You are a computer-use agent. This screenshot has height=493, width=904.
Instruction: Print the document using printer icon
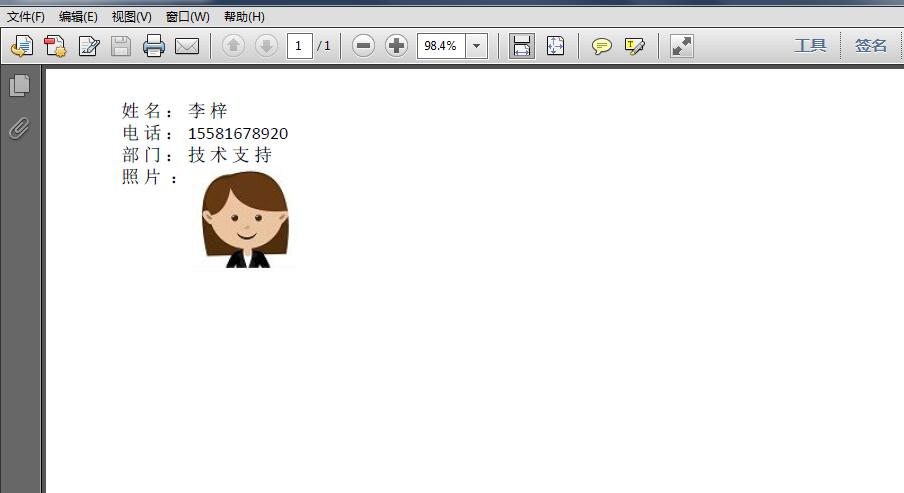(154, 46)
